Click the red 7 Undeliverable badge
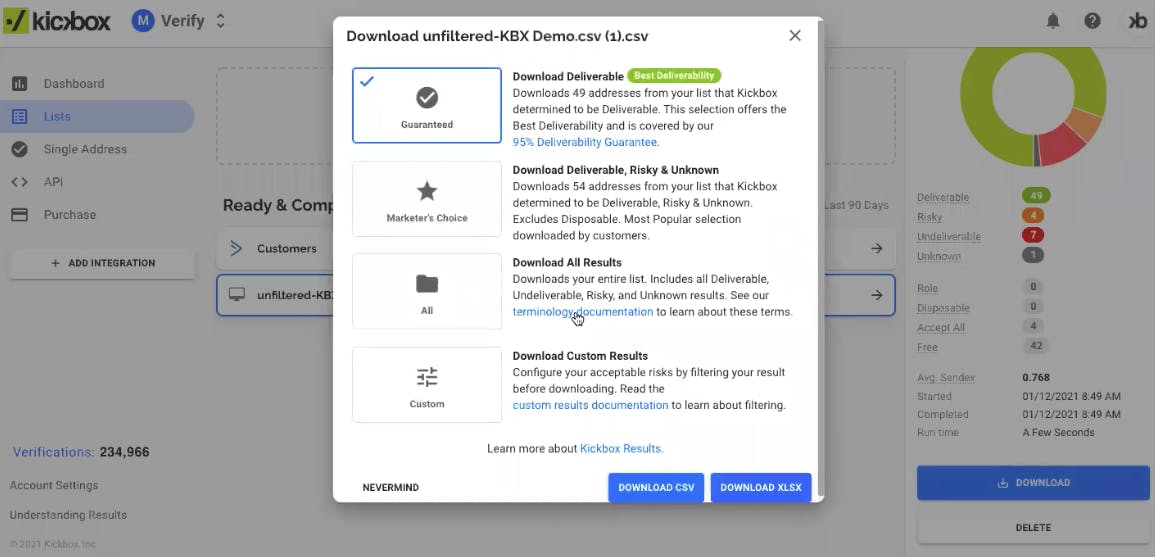The image size is (1155, 557). 1033,236
